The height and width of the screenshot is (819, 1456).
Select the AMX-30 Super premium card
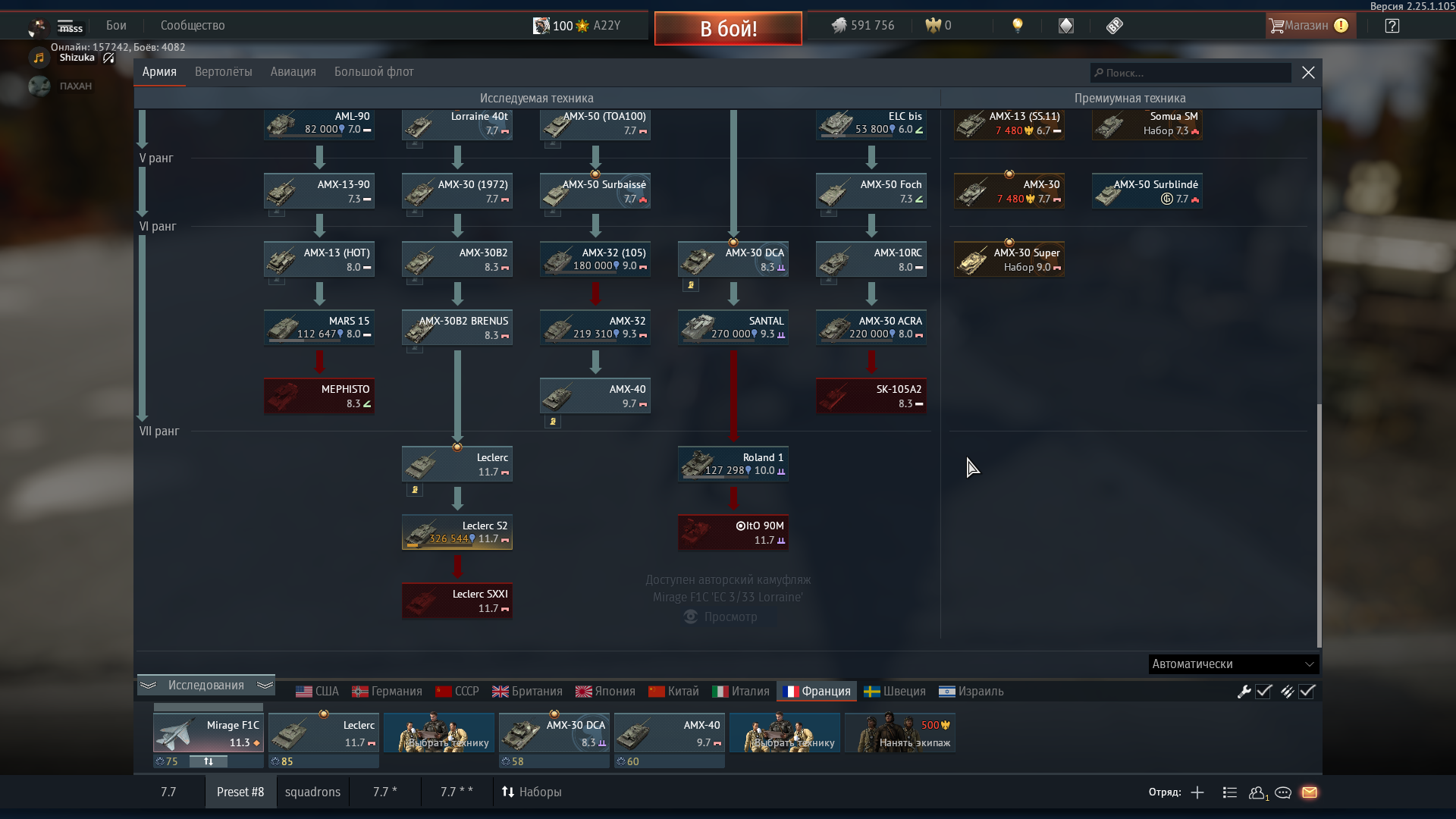click(x=1009, y=259)
